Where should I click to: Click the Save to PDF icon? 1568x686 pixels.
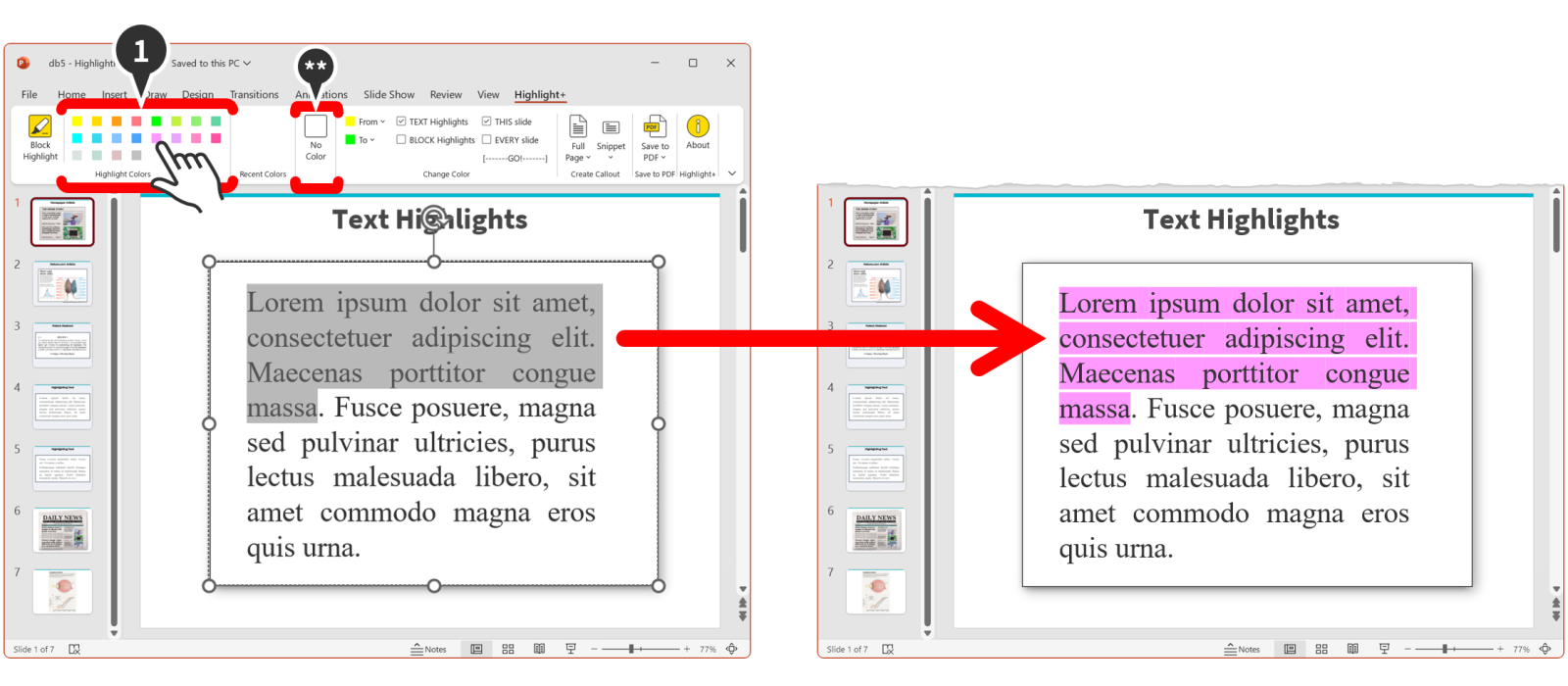coord(654,127)
